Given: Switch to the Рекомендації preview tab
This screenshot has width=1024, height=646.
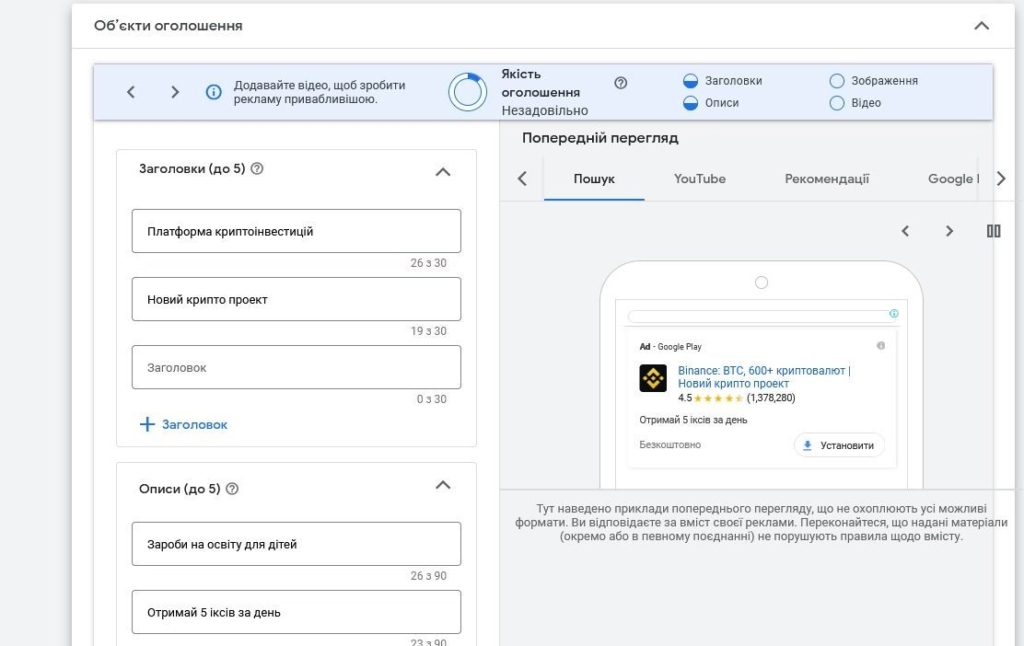Looking at the screenshot, I should 826,179.
